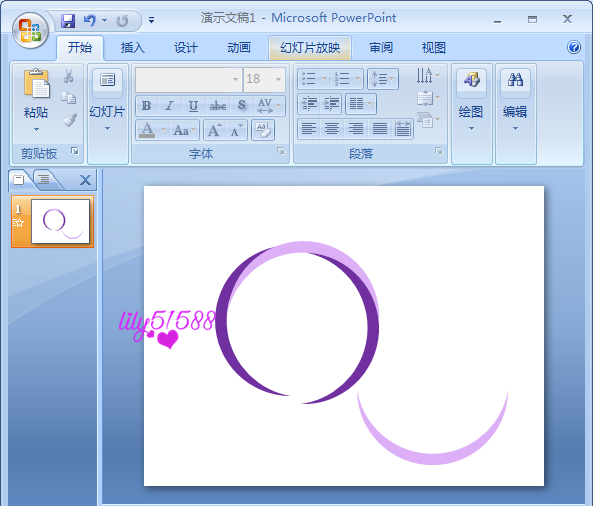Toggle underline formatting
This screenshot has width=593, height=506.
click(193, 106)
